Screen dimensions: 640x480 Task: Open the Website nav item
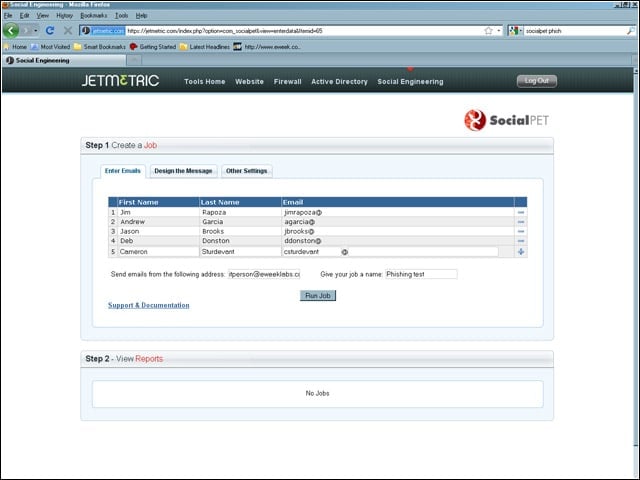[x=249, y=82]
